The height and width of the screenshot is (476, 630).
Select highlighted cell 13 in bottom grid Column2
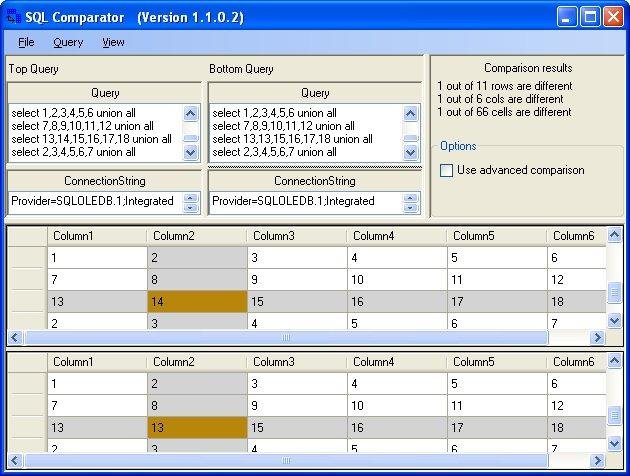tap(197, 427)
